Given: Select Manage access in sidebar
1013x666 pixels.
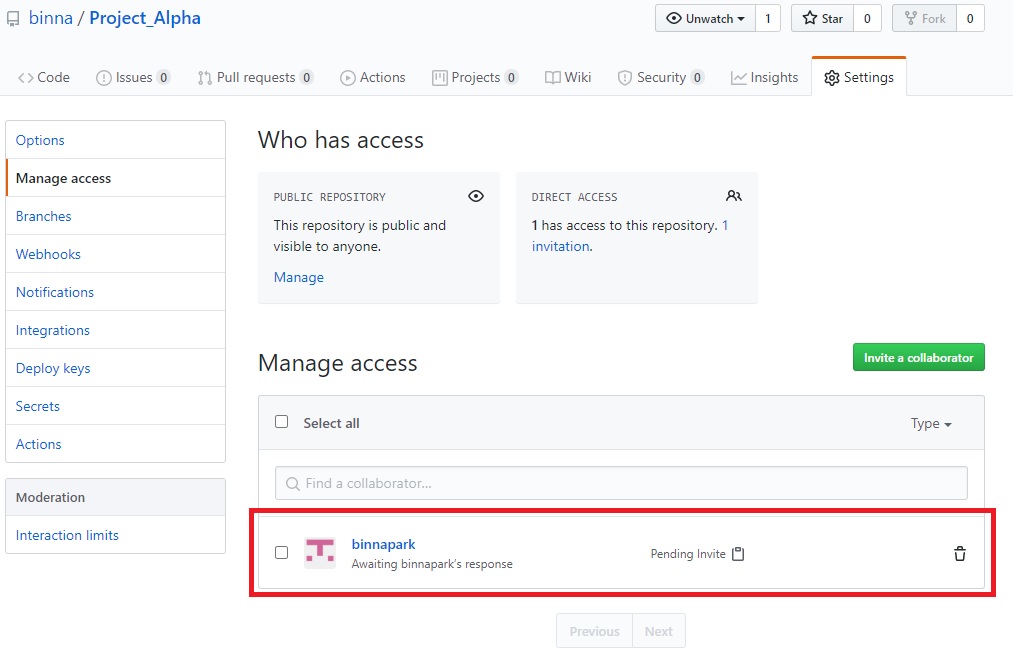Looking at the screenshot, I should [x=116, y=178].
